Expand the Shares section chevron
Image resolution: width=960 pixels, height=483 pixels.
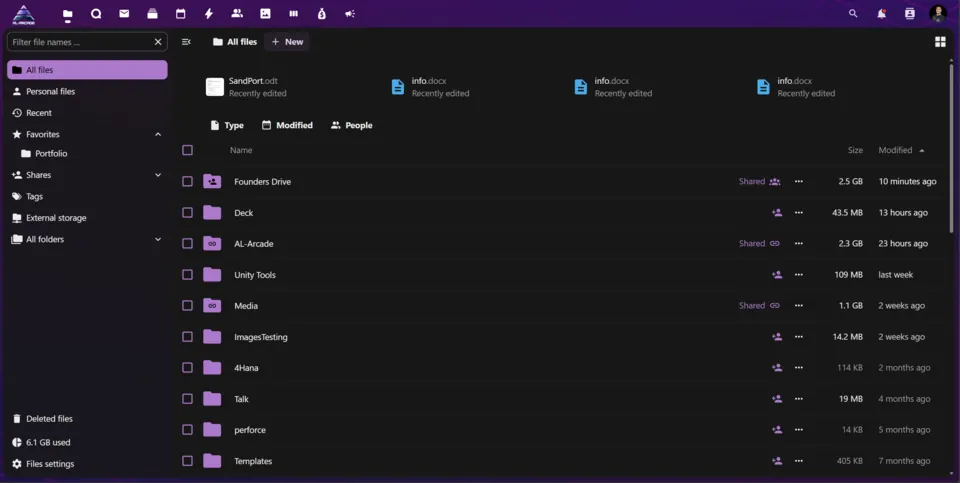158,175
